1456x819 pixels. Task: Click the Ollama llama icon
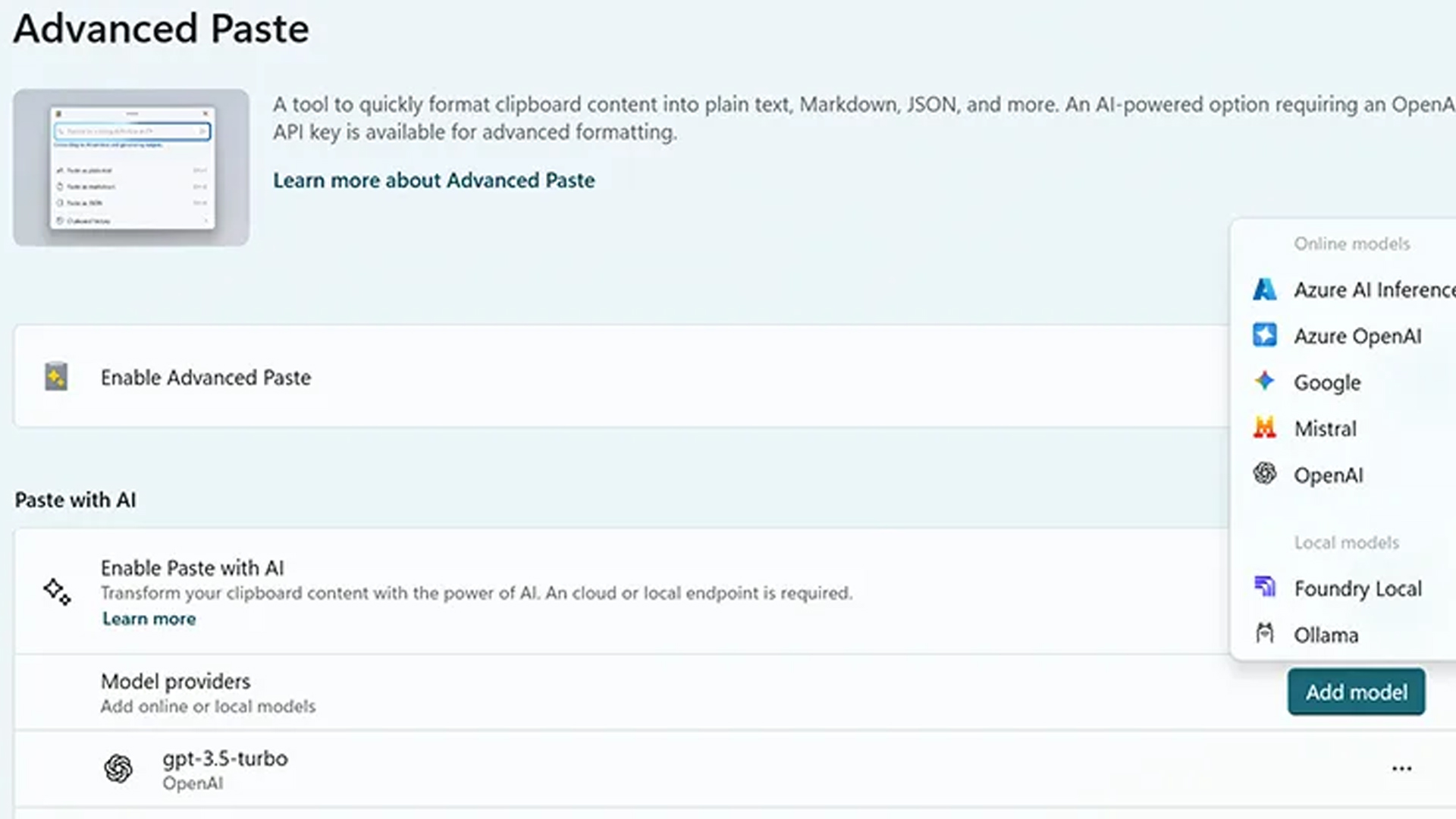tap(1264, 633)
